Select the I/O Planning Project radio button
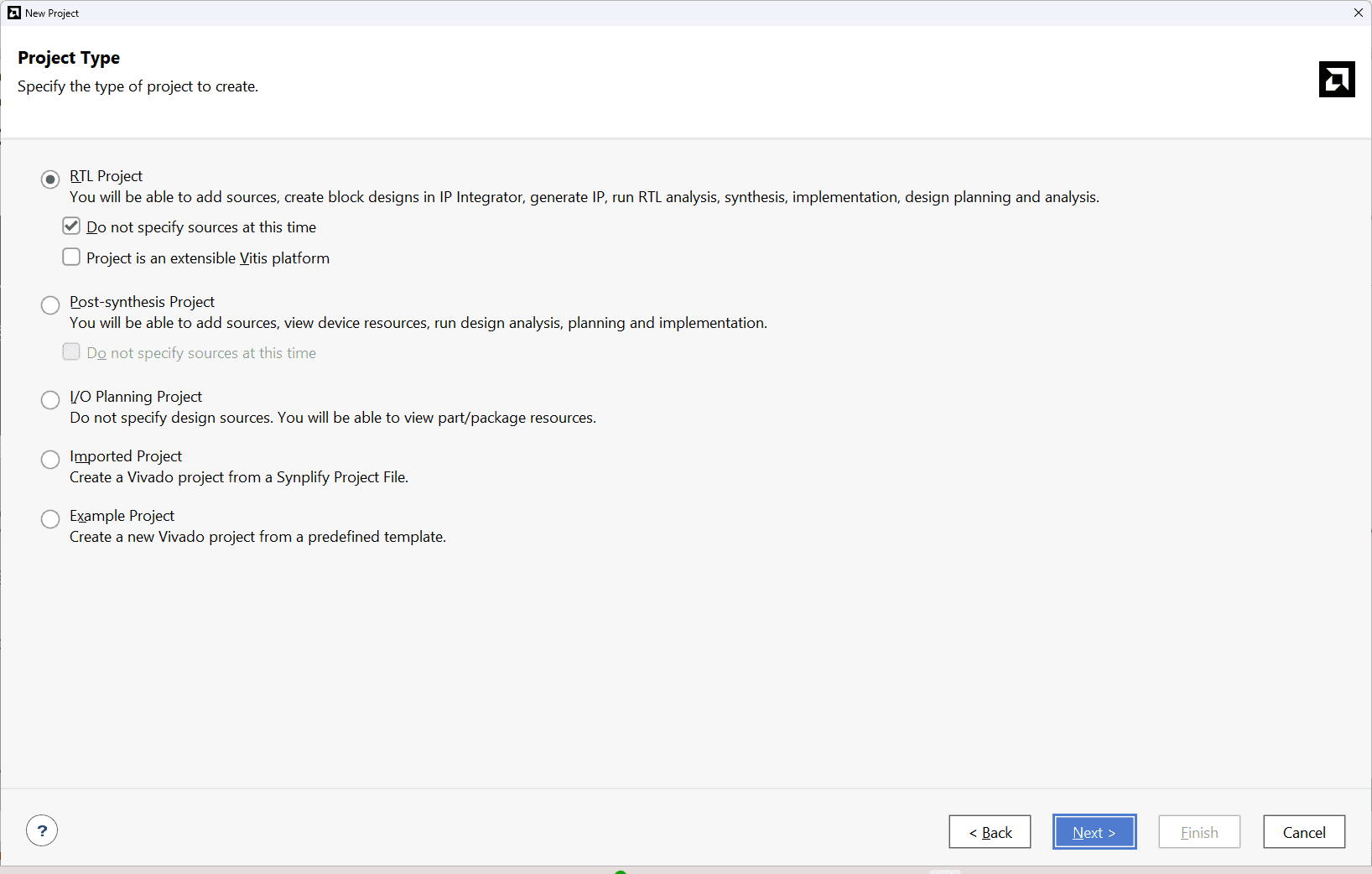1372x874 pixels. point(50,399)
